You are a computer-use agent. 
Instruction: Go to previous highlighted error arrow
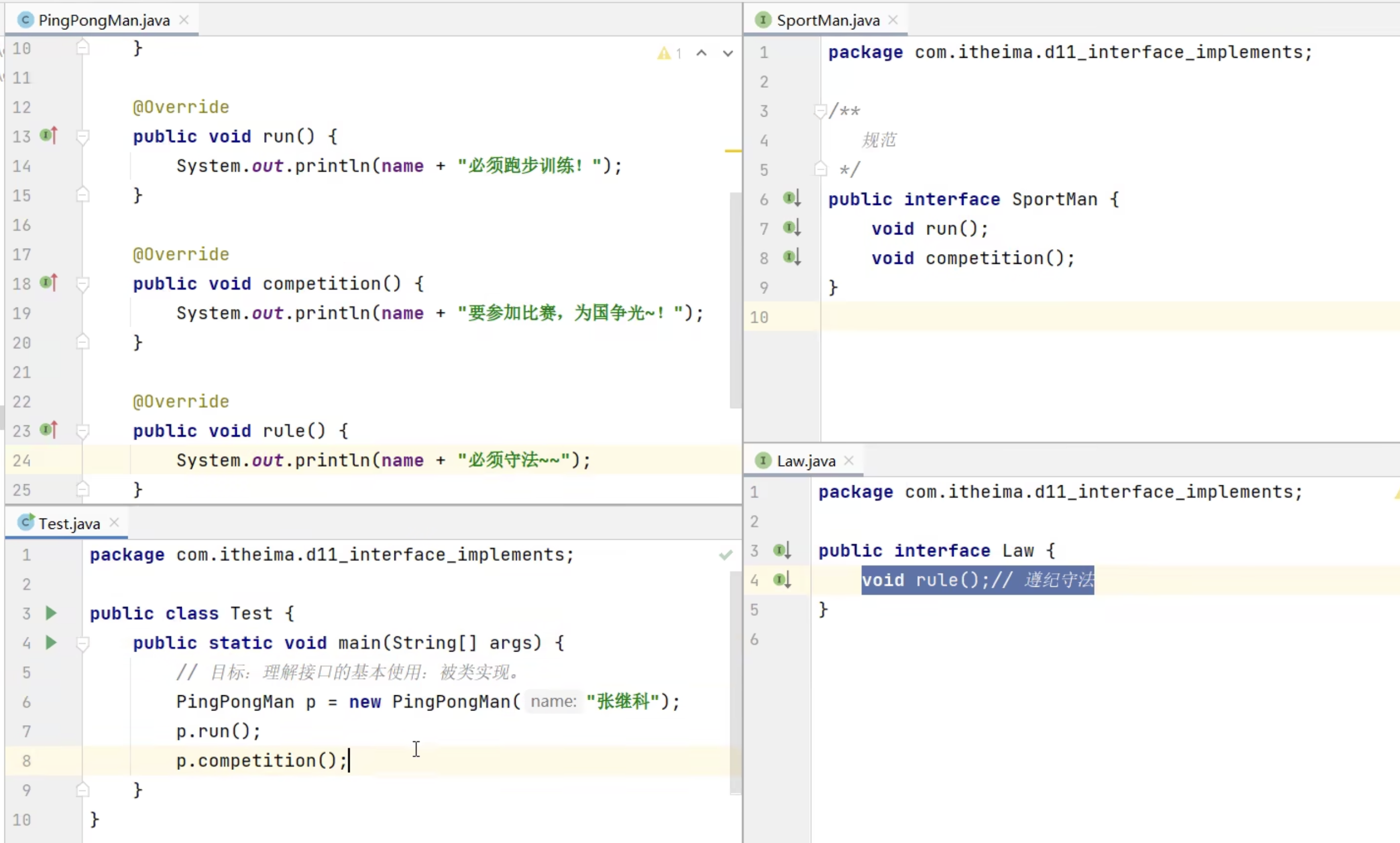coord(702,53)
